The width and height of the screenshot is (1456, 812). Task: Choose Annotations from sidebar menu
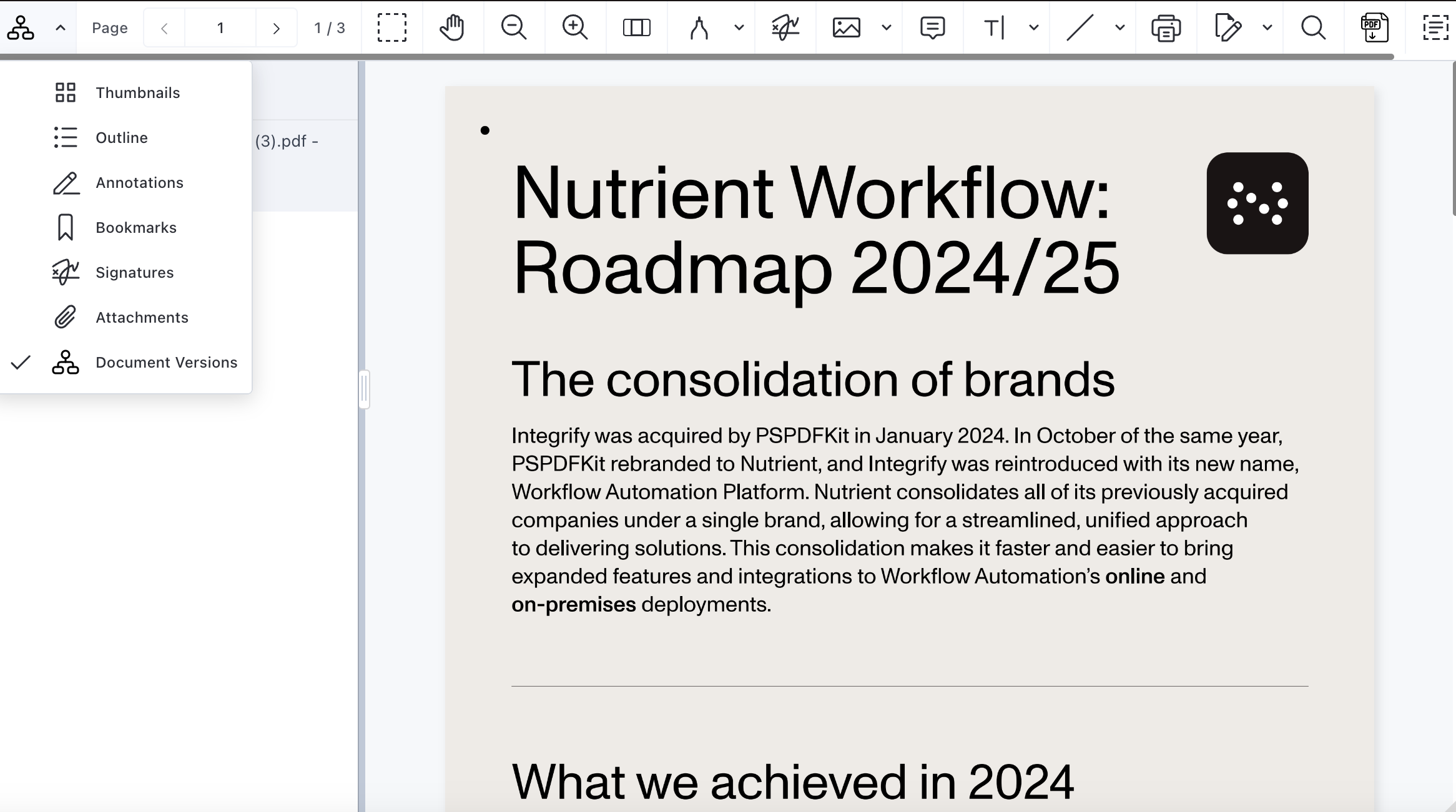coord(126,183)
